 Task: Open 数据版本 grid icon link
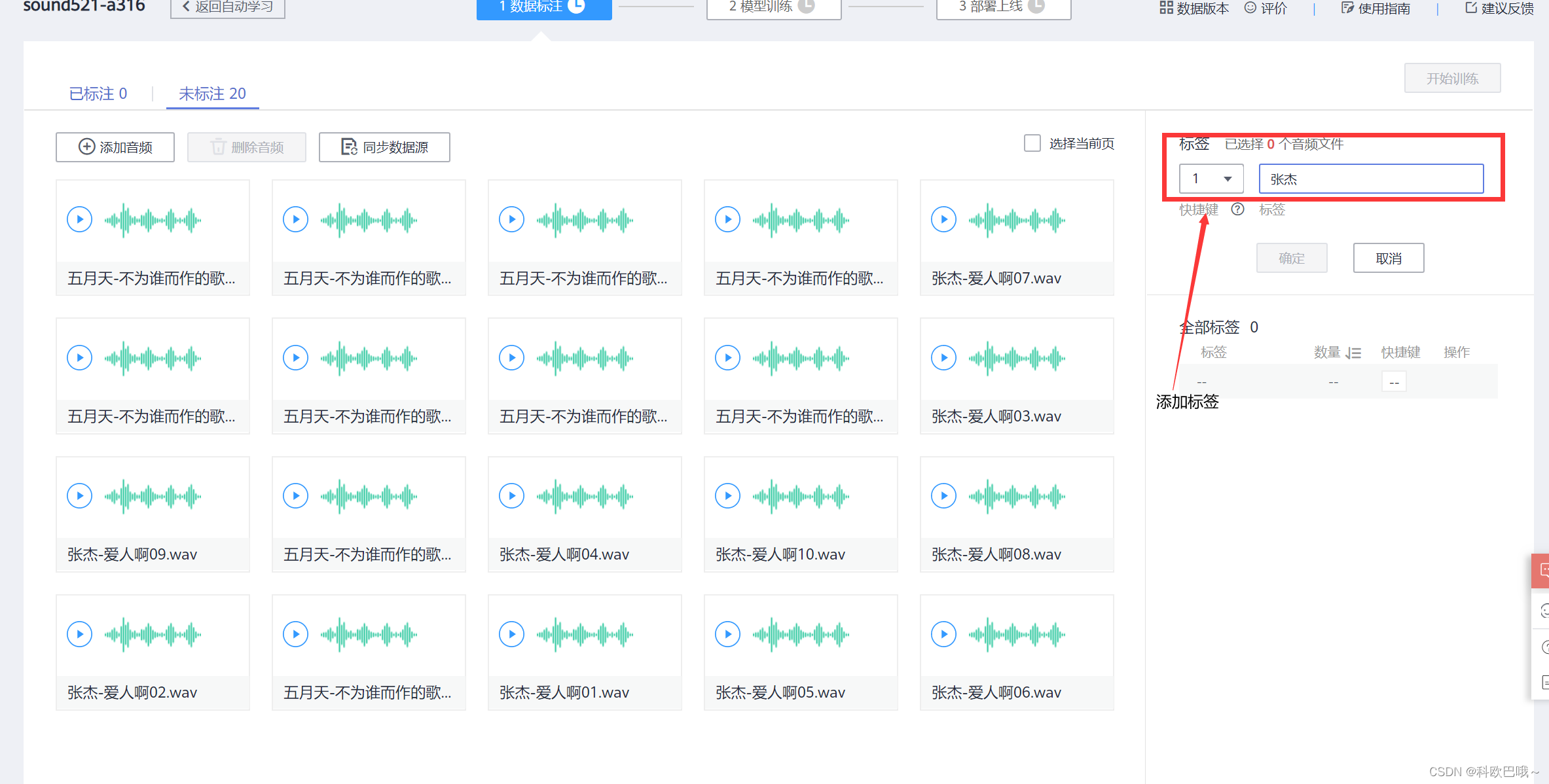point(1194,8)
